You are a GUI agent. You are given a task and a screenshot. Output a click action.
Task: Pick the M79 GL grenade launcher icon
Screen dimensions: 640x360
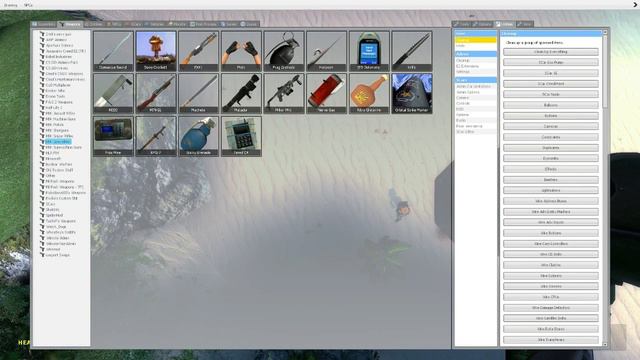click(156, 93)
